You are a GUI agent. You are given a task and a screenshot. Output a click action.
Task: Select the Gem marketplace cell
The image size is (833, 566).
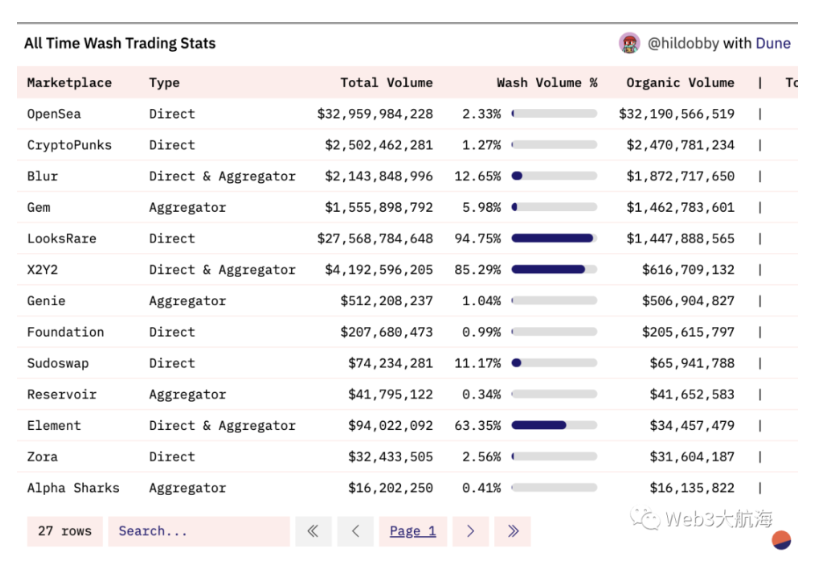(39, 207)
